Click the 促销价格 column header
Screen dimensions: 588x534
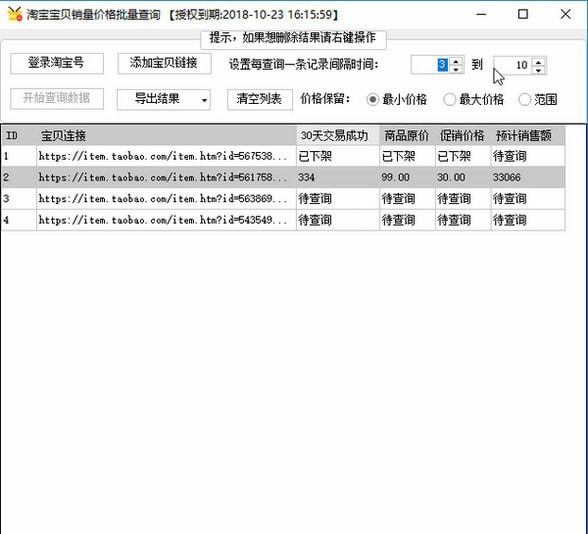(463, 135)
